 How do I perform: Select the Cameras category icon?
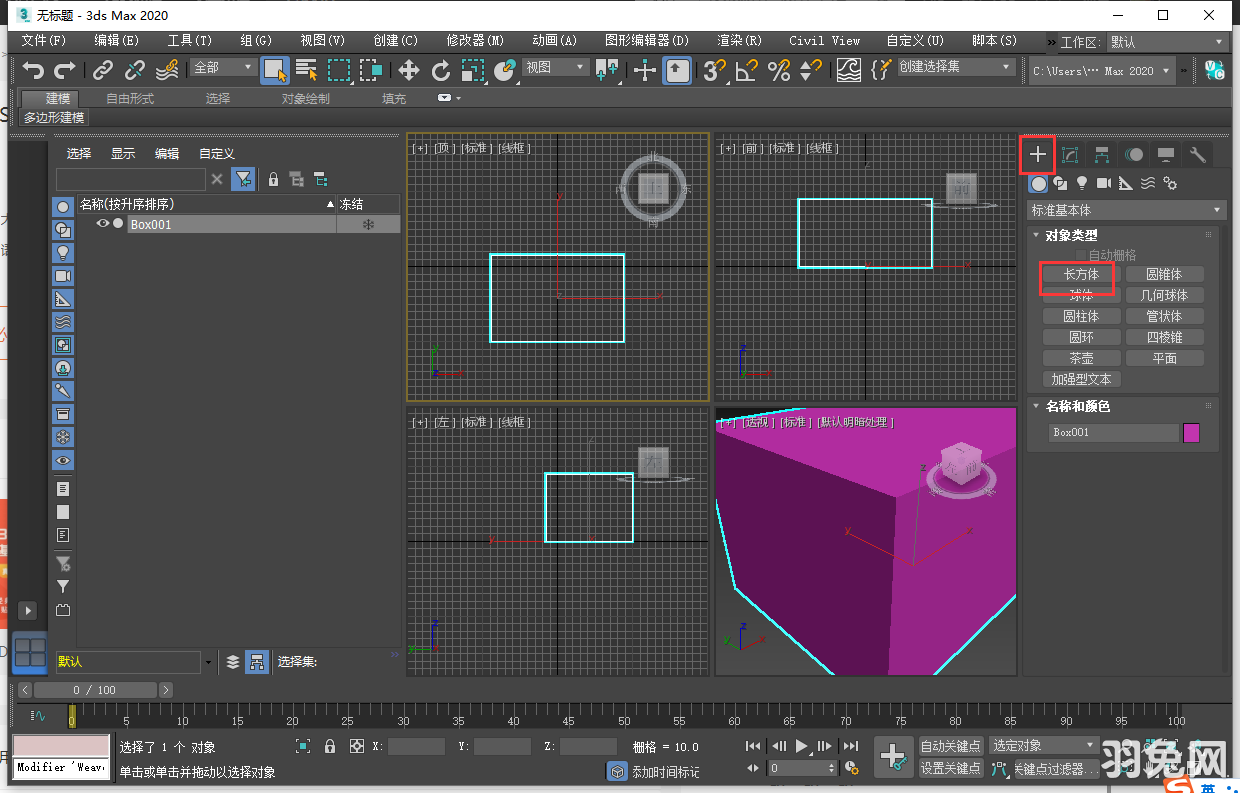click(1104, 184)
